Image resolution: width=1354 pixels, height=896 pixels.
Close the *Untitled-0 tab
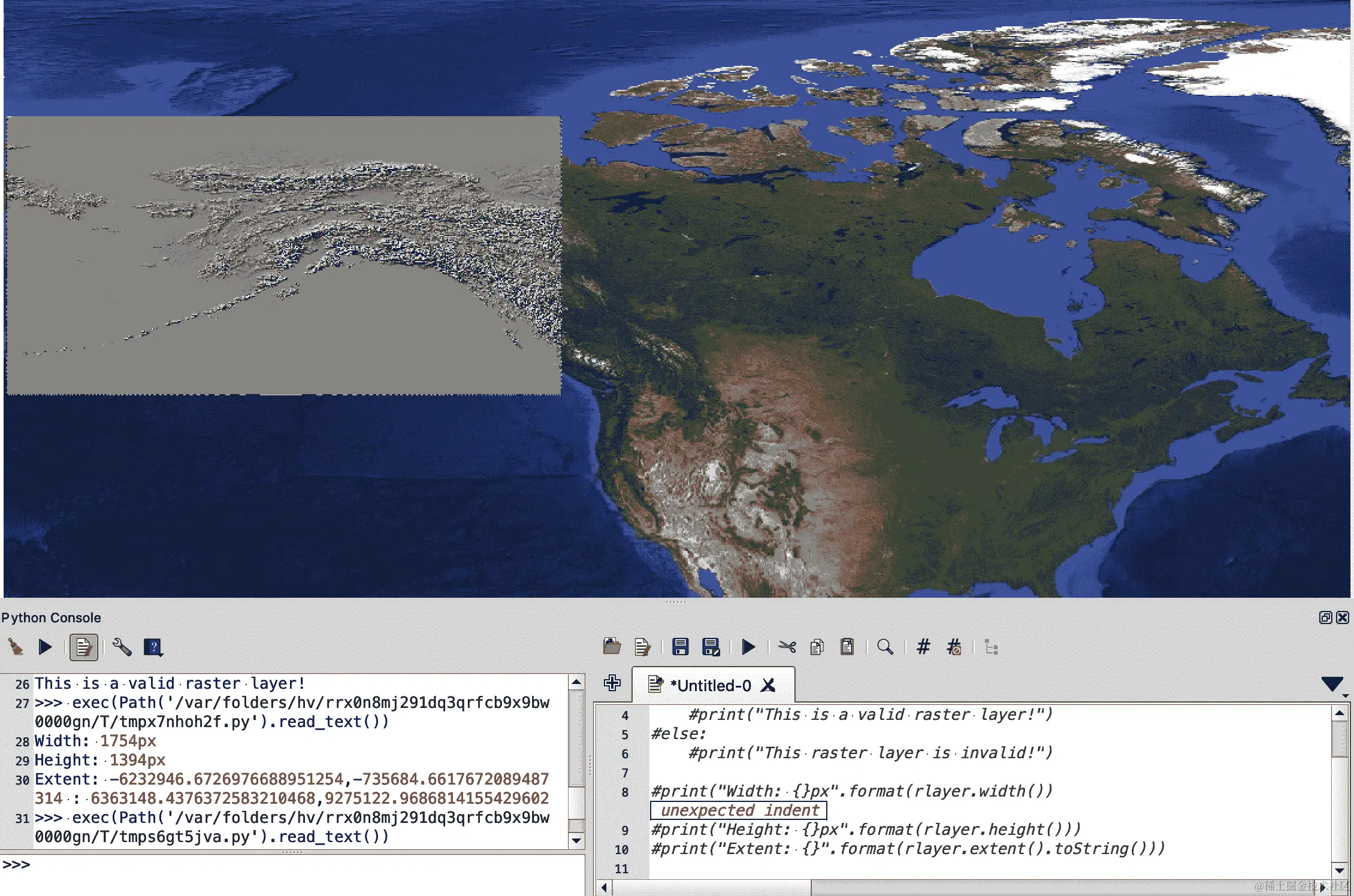(x=768, y=685)
